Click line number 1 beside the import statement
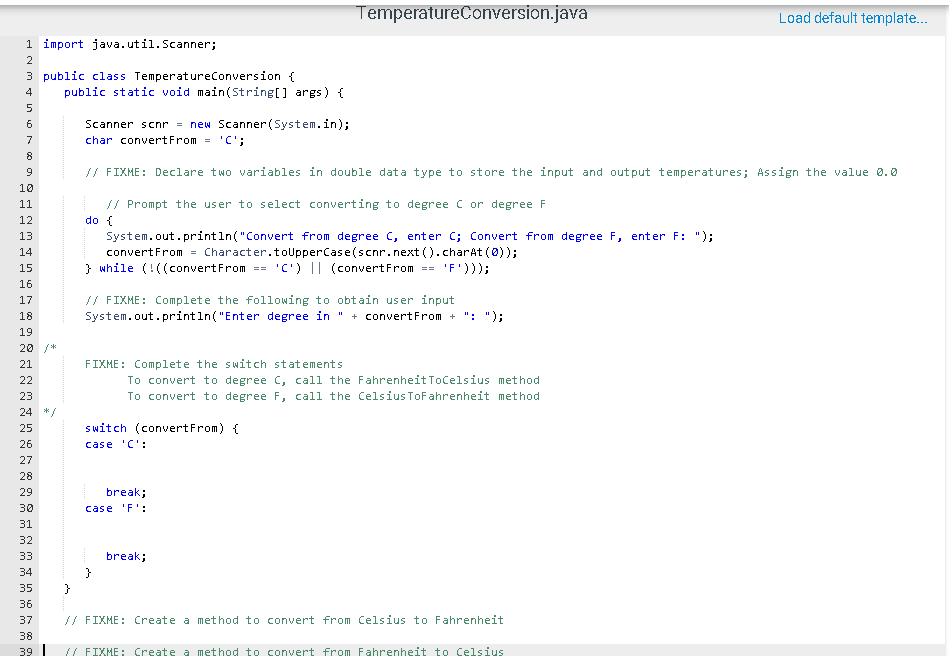This screenshot has width=949, height=656. click(26, 43)
